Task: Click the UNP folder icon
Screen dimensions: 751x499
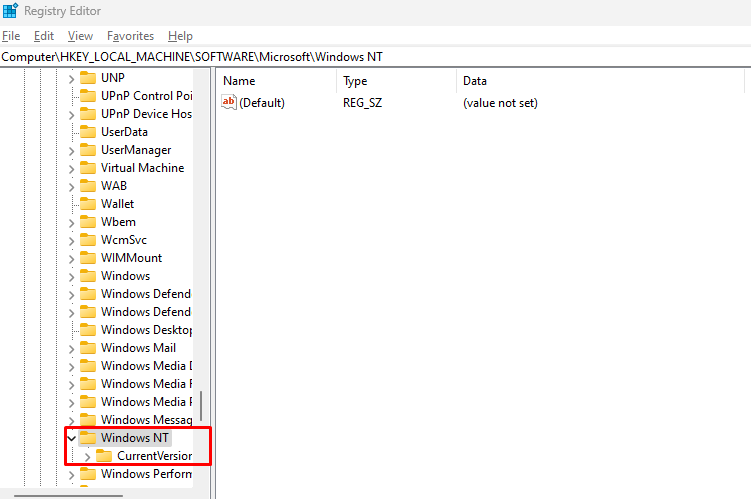Action: [88, 78]
